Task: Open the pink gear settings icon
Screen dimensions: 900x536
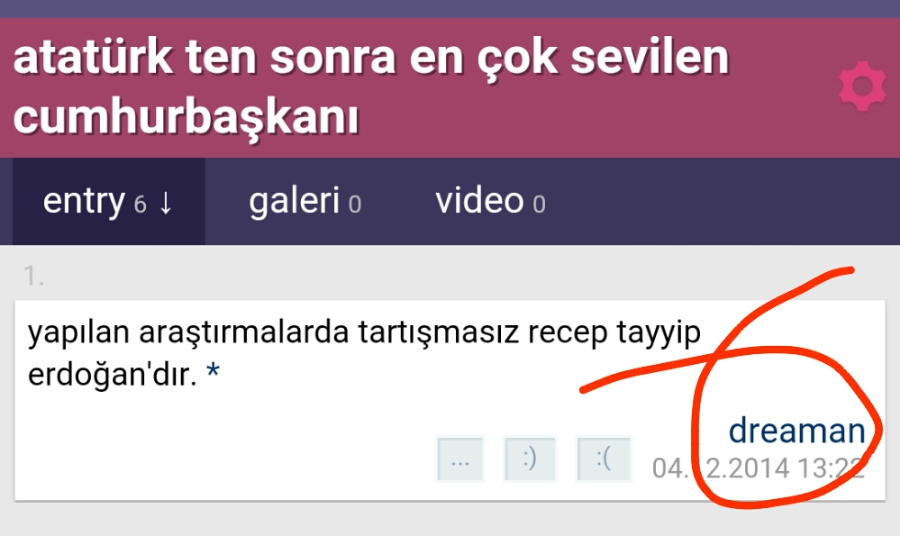Action: click(x=862, y=86)
